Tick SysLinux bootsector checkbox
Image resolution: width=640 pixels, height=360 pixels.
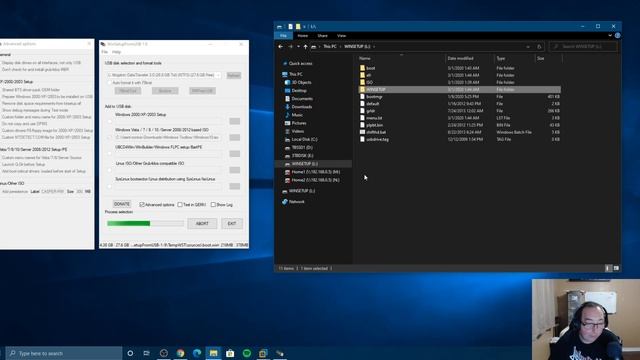pos(109,187)
